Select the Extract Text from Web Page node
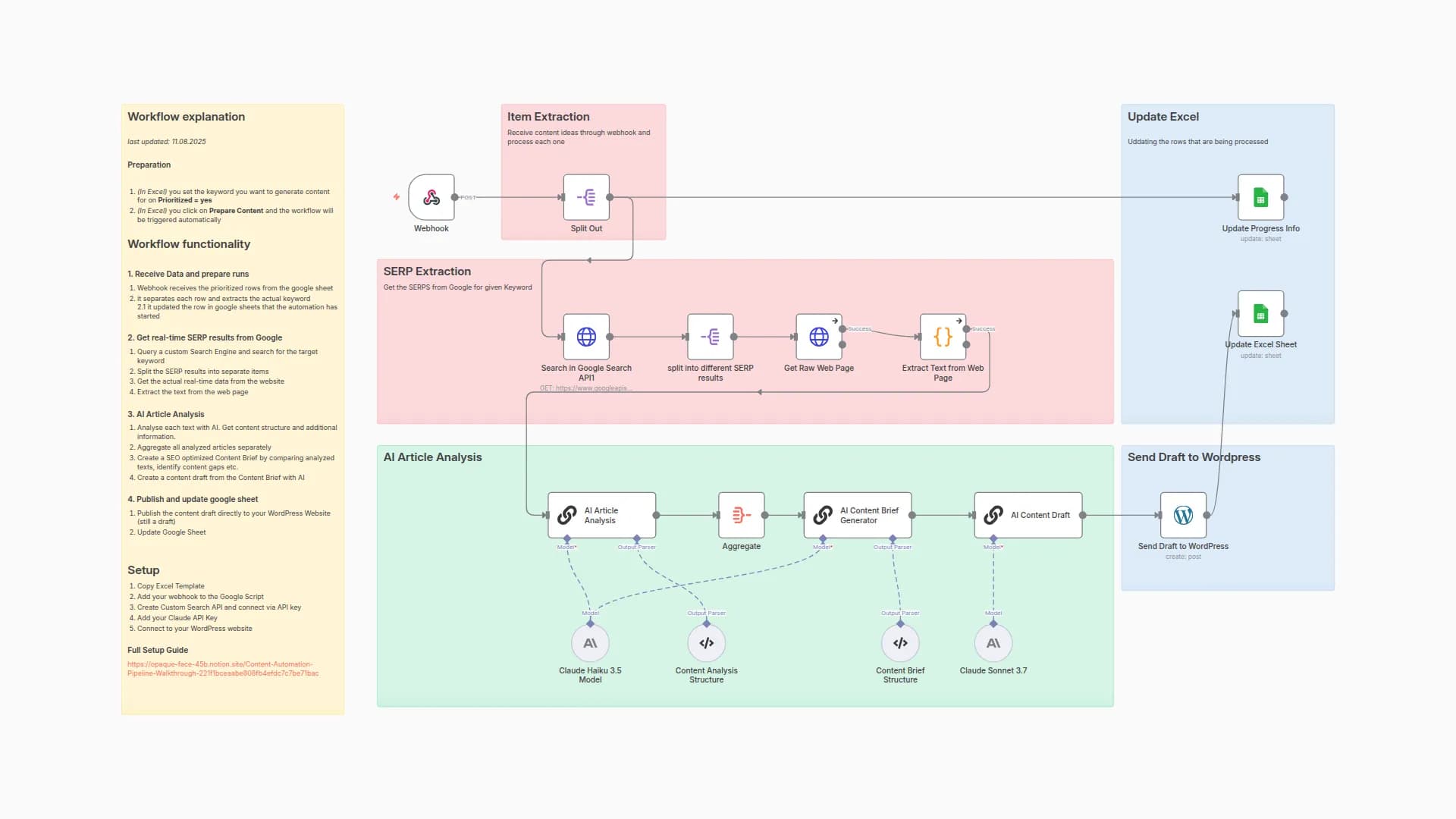The image size is (1456, 819). pos(942,337)
